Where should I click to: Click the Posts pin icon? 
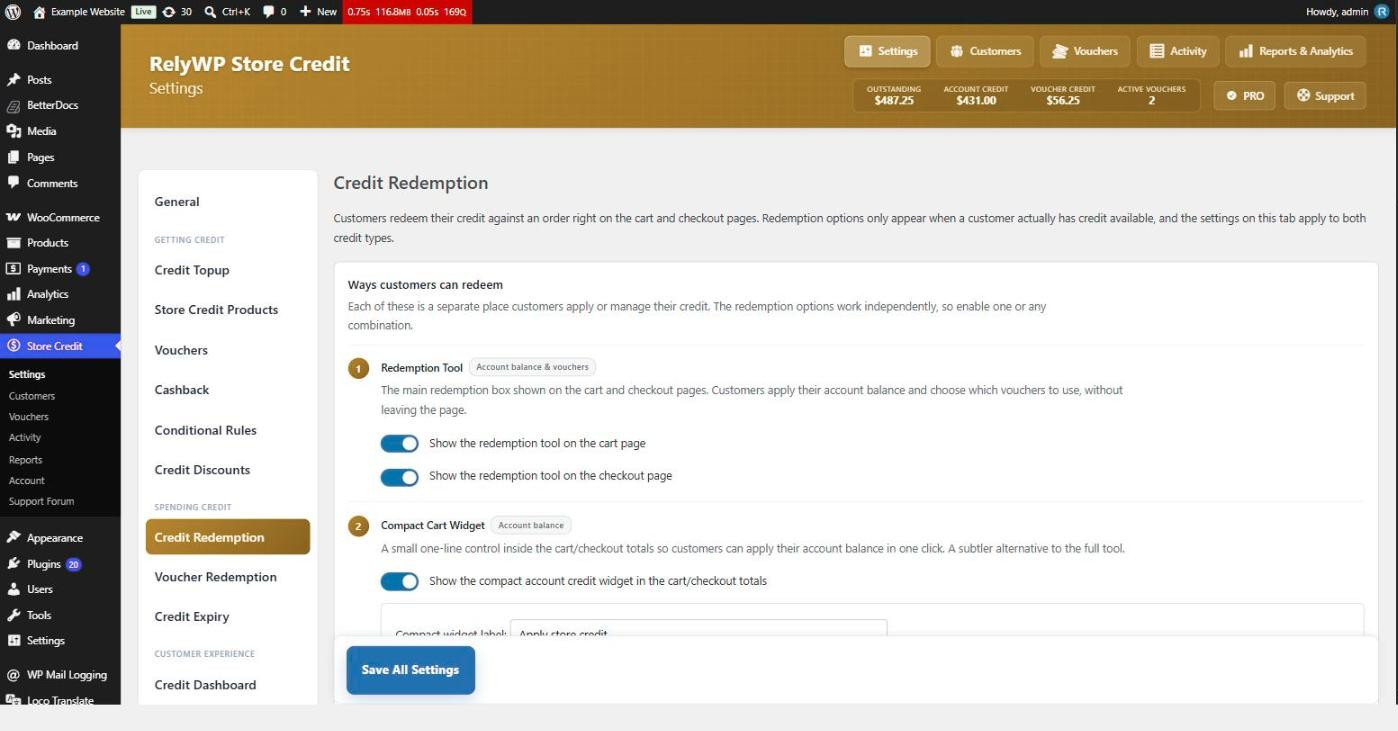tap(14, 80)
